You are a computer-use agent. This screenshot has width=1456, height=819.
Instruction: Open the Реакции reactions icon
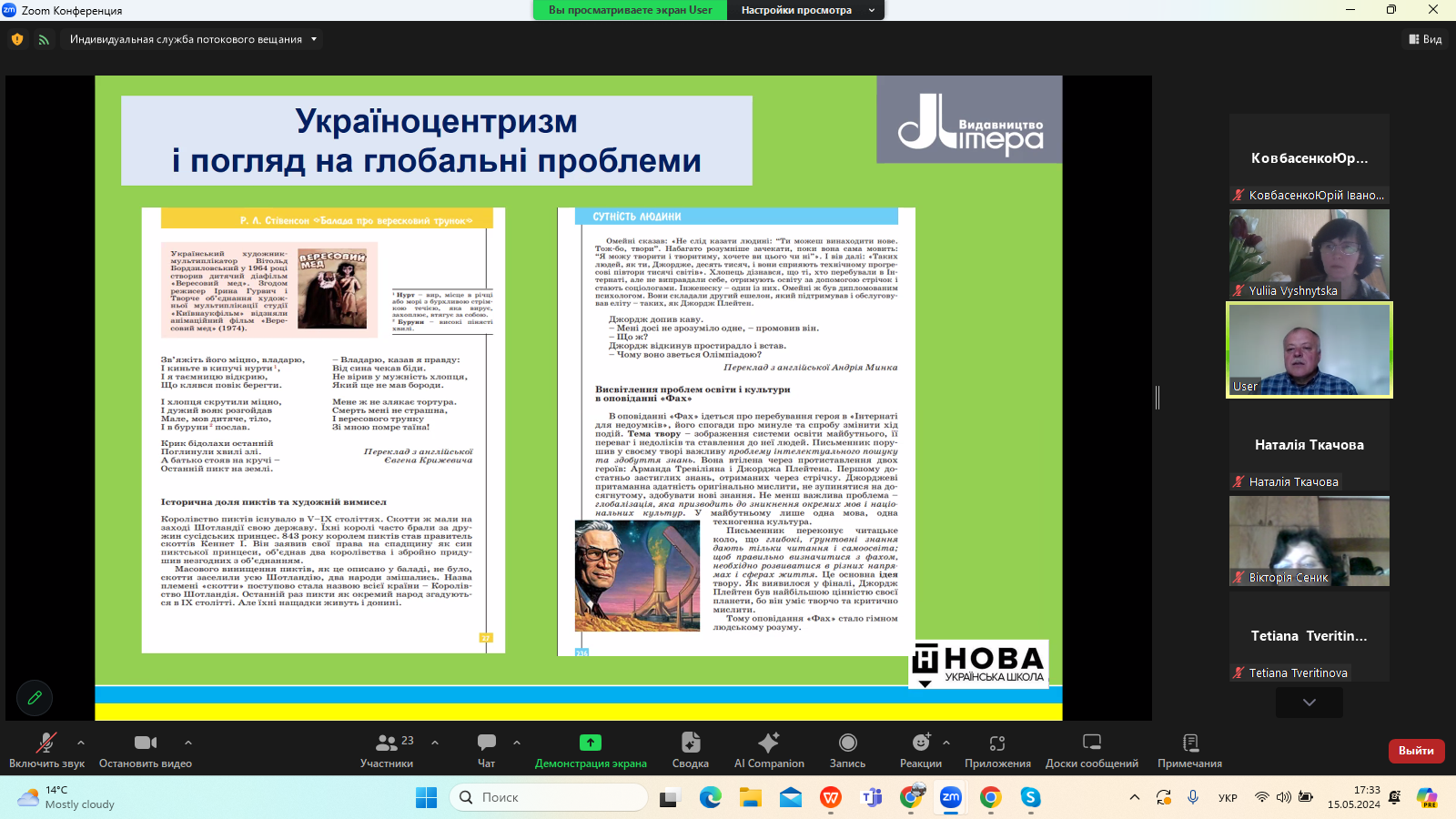click(x=921, y=743)
